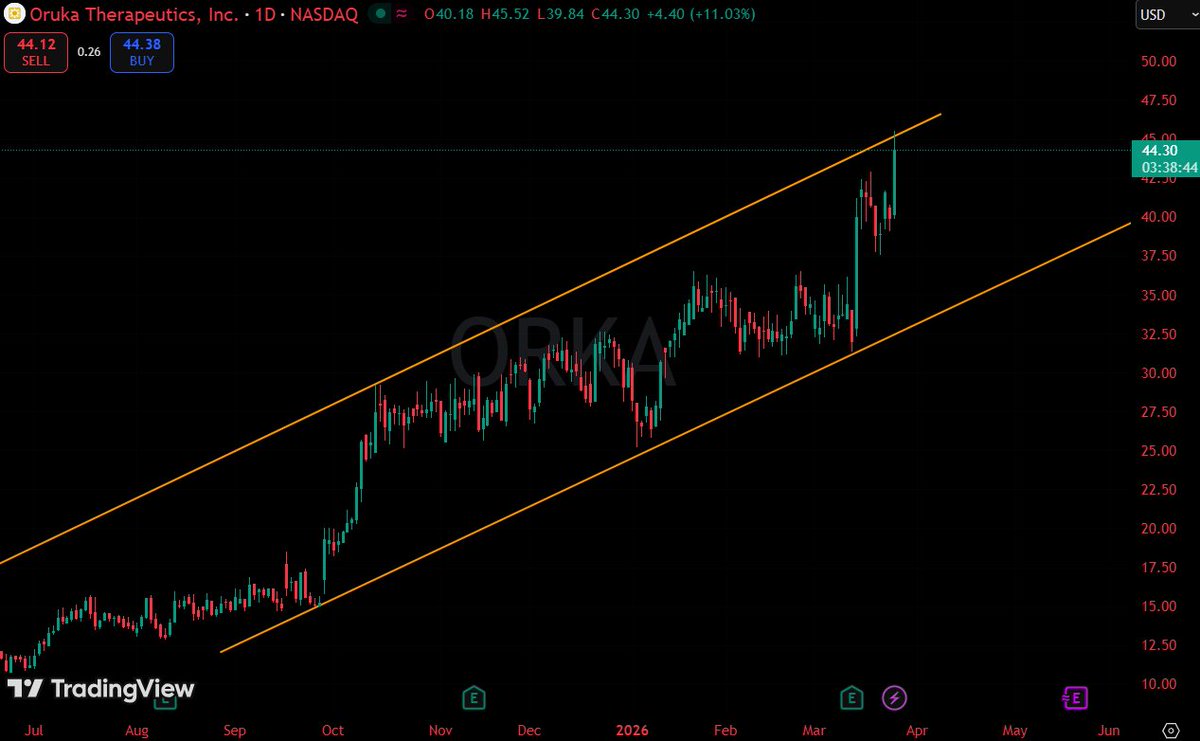The image size is (1200, 741).
Task: Click the low price L39.84 value
Action: pyautogui.click(x=563, y=14)
